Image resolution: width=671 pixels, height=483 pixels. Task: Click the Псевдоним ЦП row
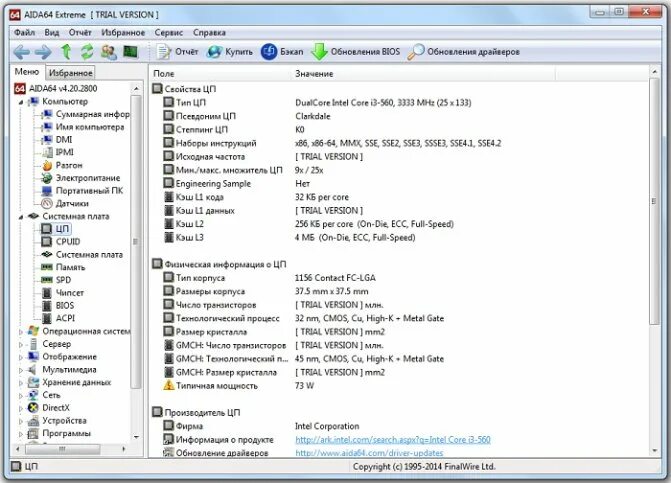(246, 116)
